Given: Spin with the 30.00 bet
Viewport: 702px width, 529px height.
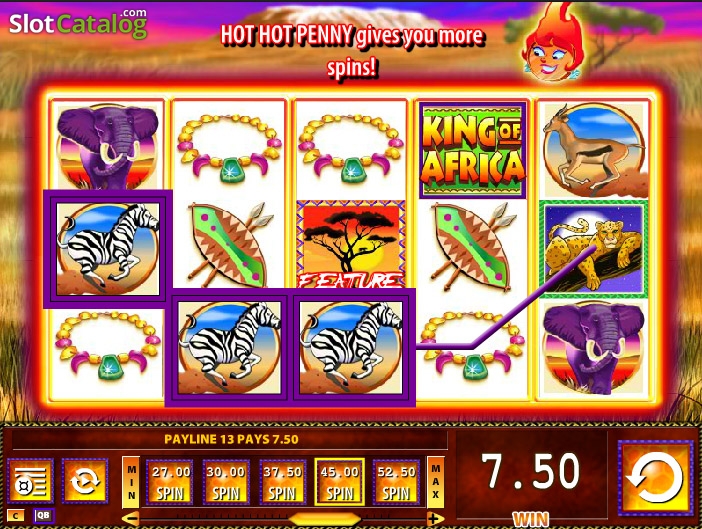Looking at the screenshot, I should point(226,482).
